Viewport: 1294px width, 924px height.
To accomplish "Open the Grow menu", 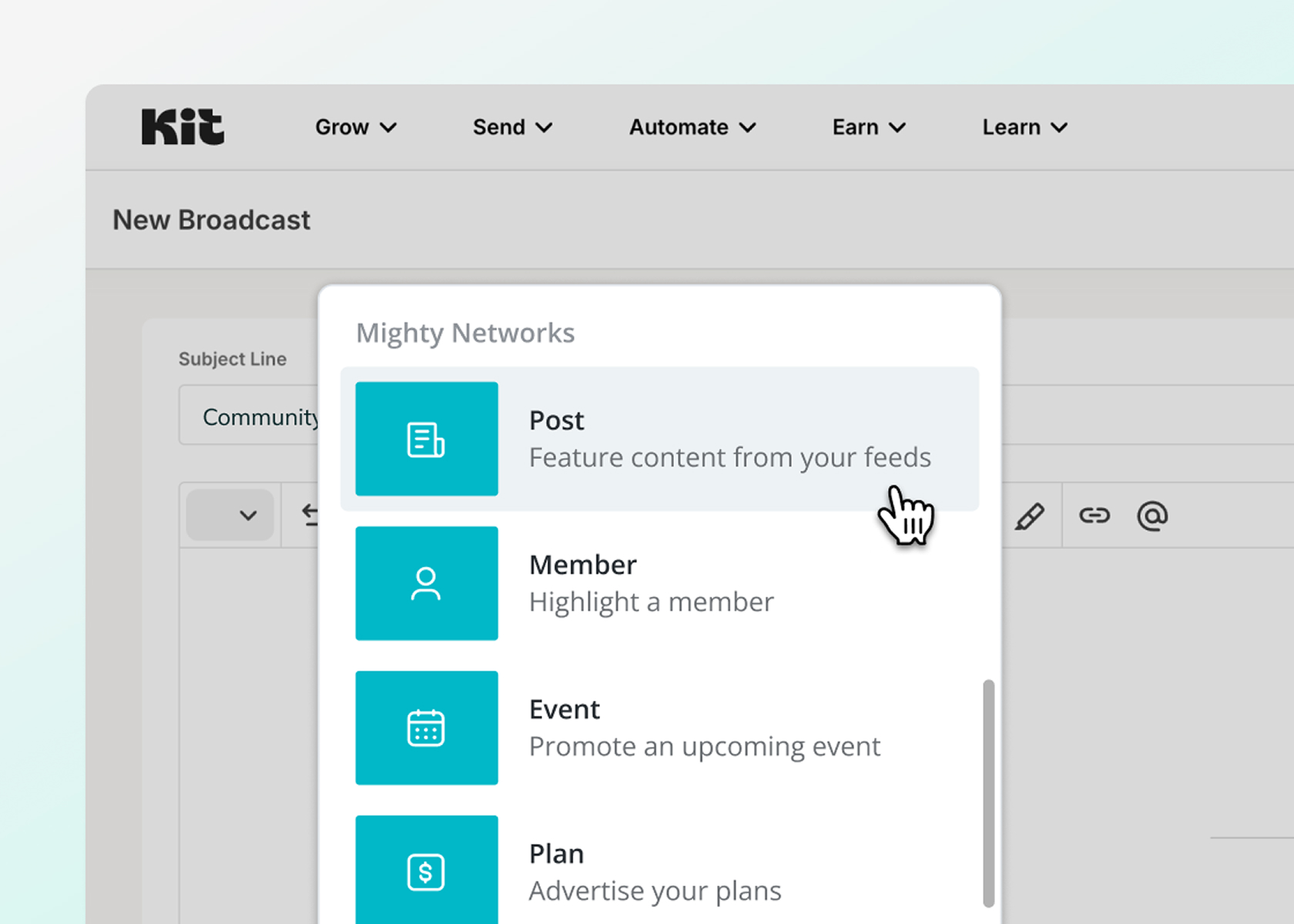I will (x=356, y=127).
